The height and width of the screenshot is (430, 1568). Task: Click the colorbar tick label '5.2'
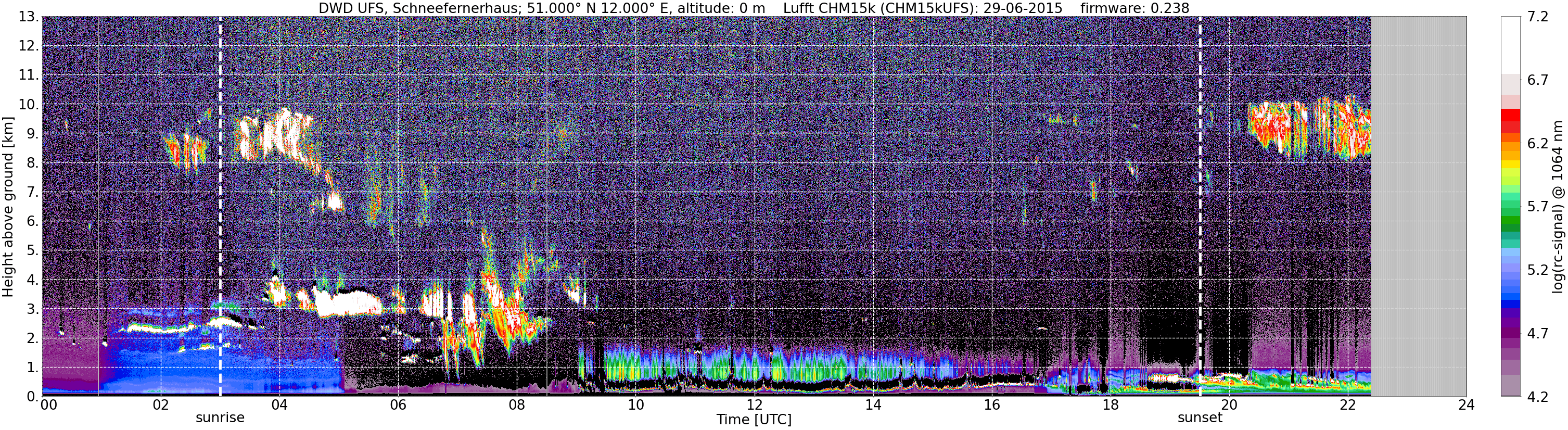point(1538,270)
